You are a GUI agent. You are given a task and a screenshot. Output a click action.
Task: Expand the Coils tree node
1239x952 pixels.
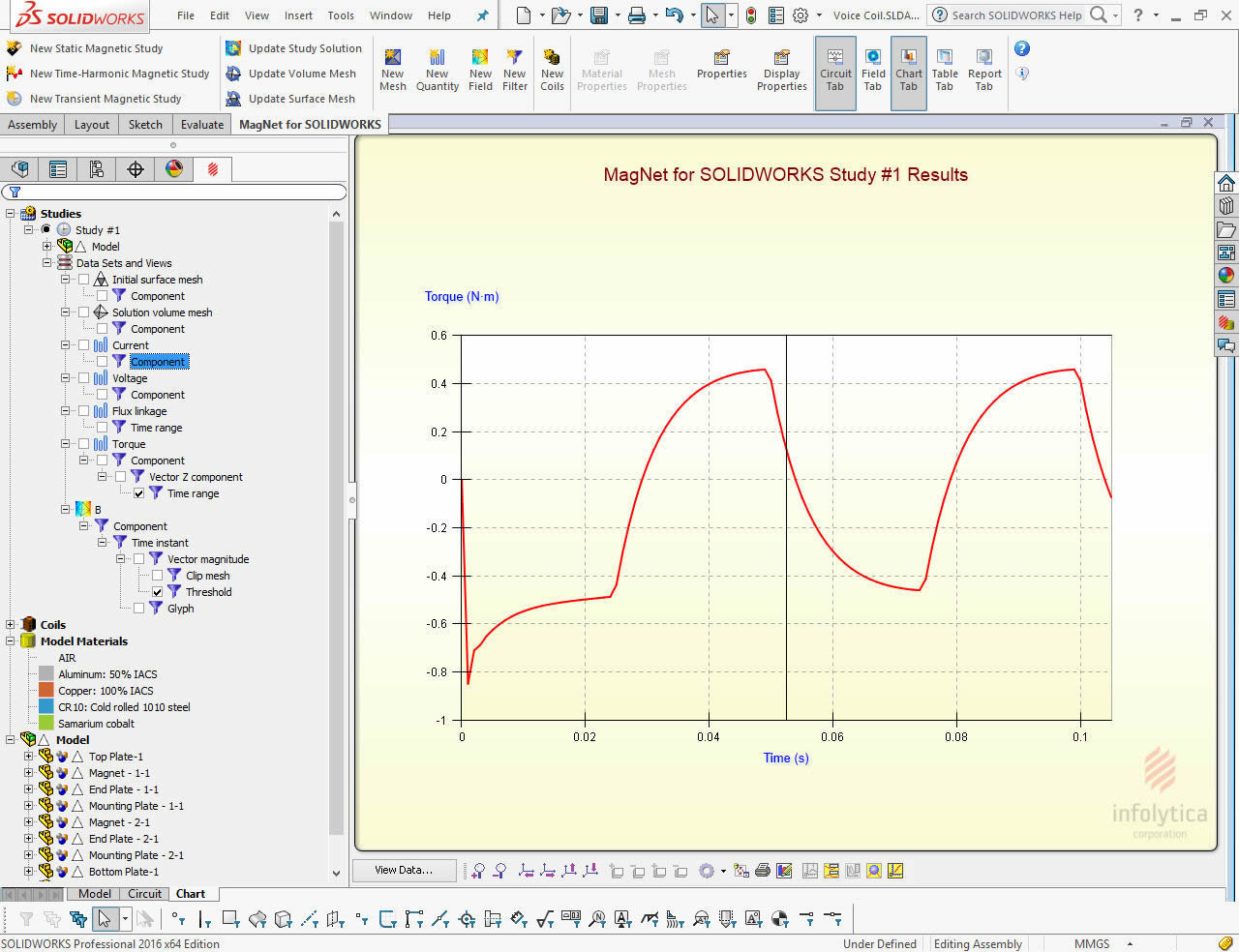coord(11,625)
